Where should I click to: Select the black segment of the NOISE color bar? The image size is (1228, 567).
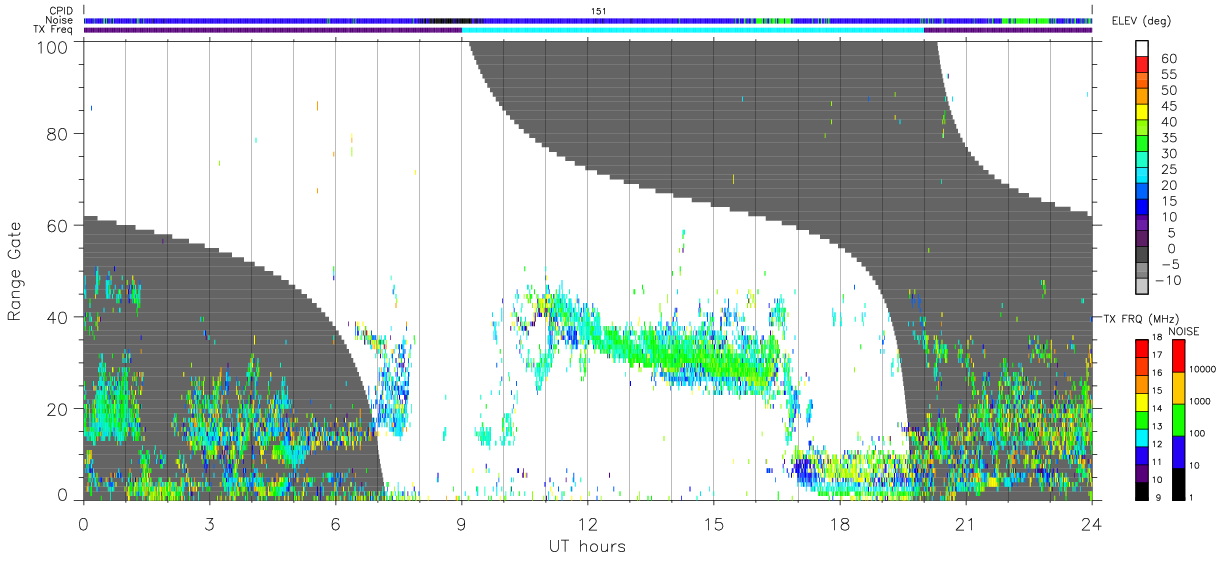(1177, 482)
